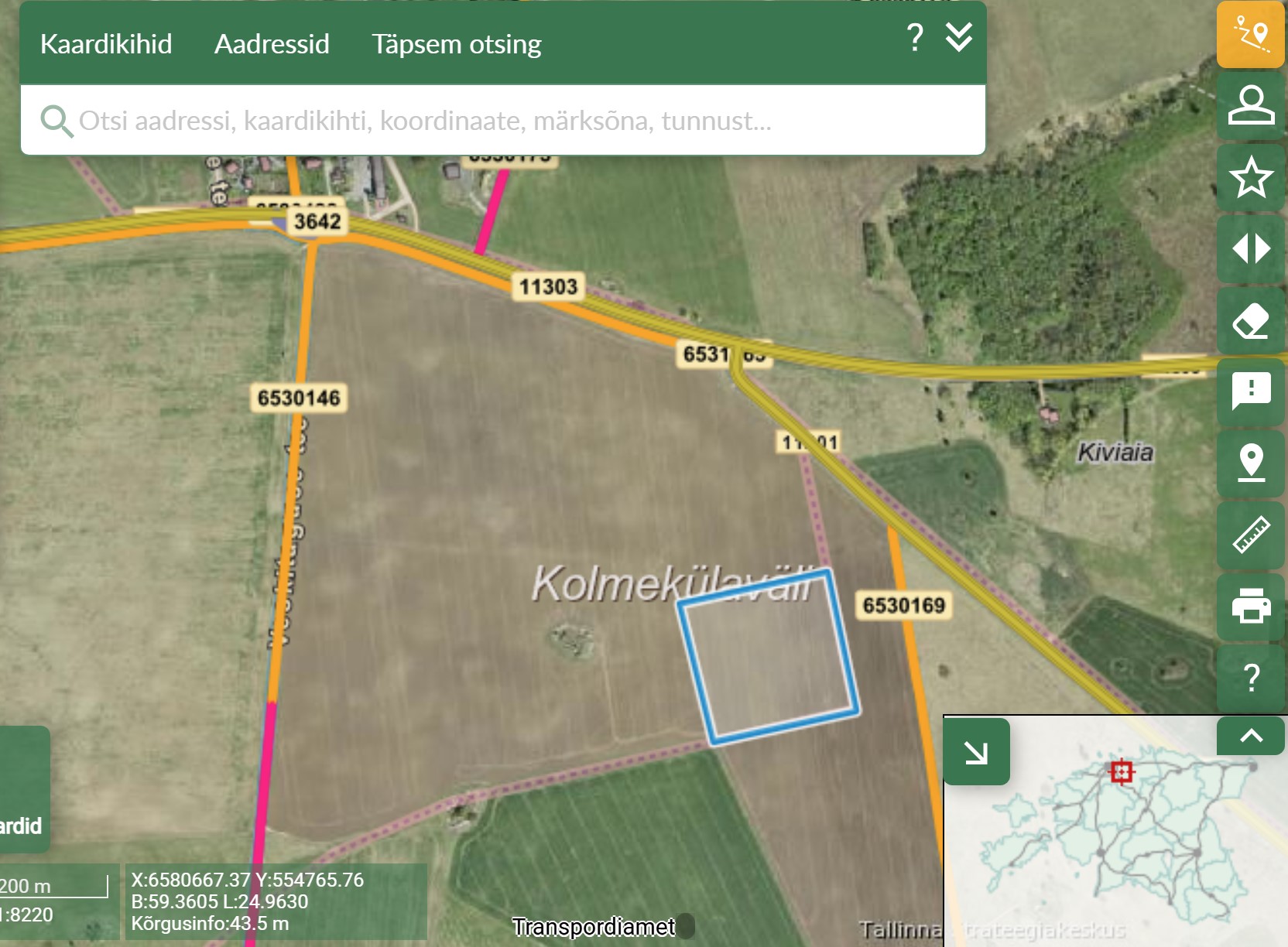Open the Kaardikihid tab
This screenshot has width=1288, height=947.
106,44
